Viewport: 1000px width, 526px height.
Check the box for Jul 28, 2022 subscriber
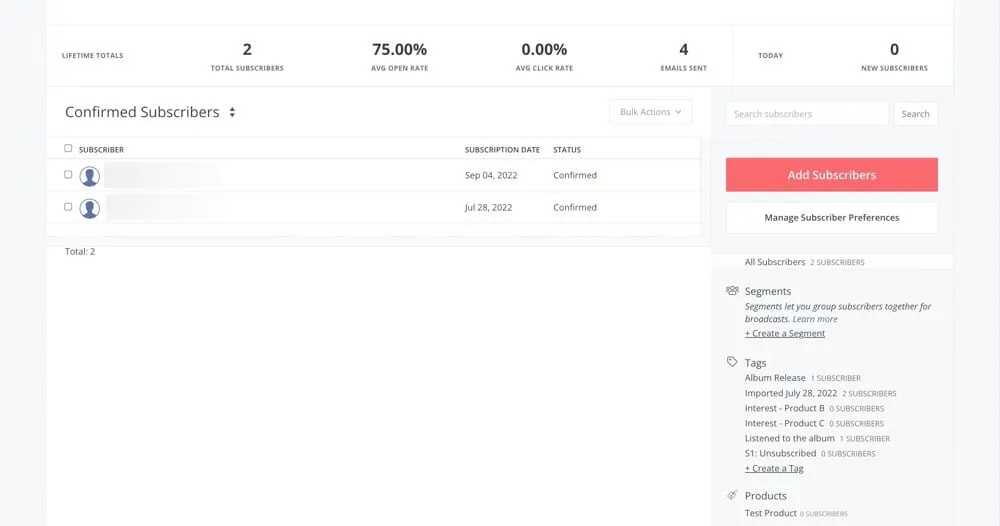coord(68,207)
